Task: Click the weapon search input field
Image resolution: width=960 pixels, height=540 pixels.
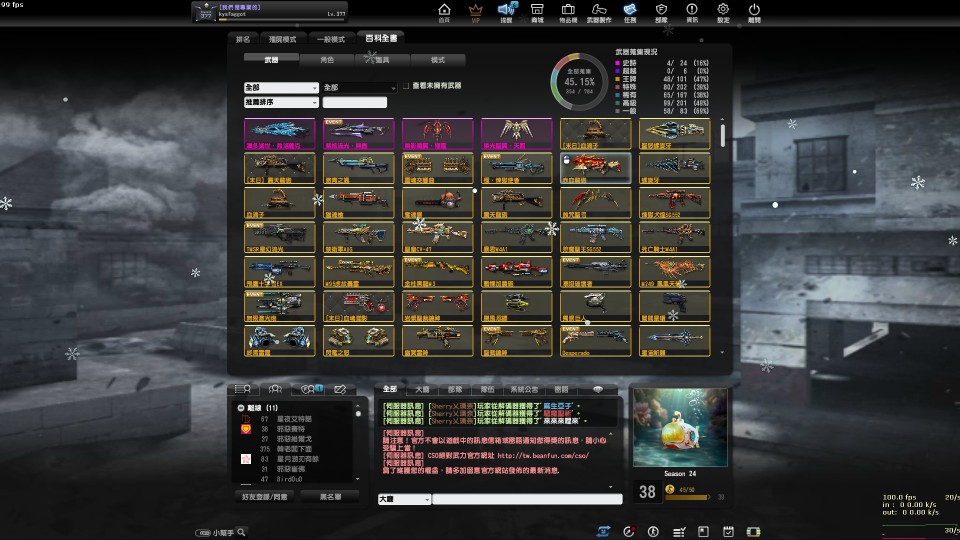Action: pos(354,102)
